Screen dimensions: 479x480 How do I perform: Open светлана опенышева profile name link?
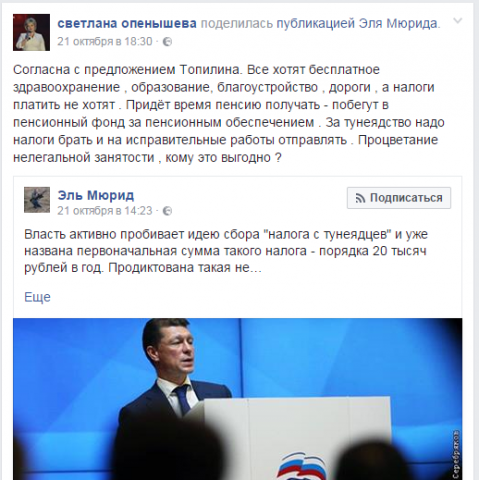pyautogui.click(x=127, y=23)
